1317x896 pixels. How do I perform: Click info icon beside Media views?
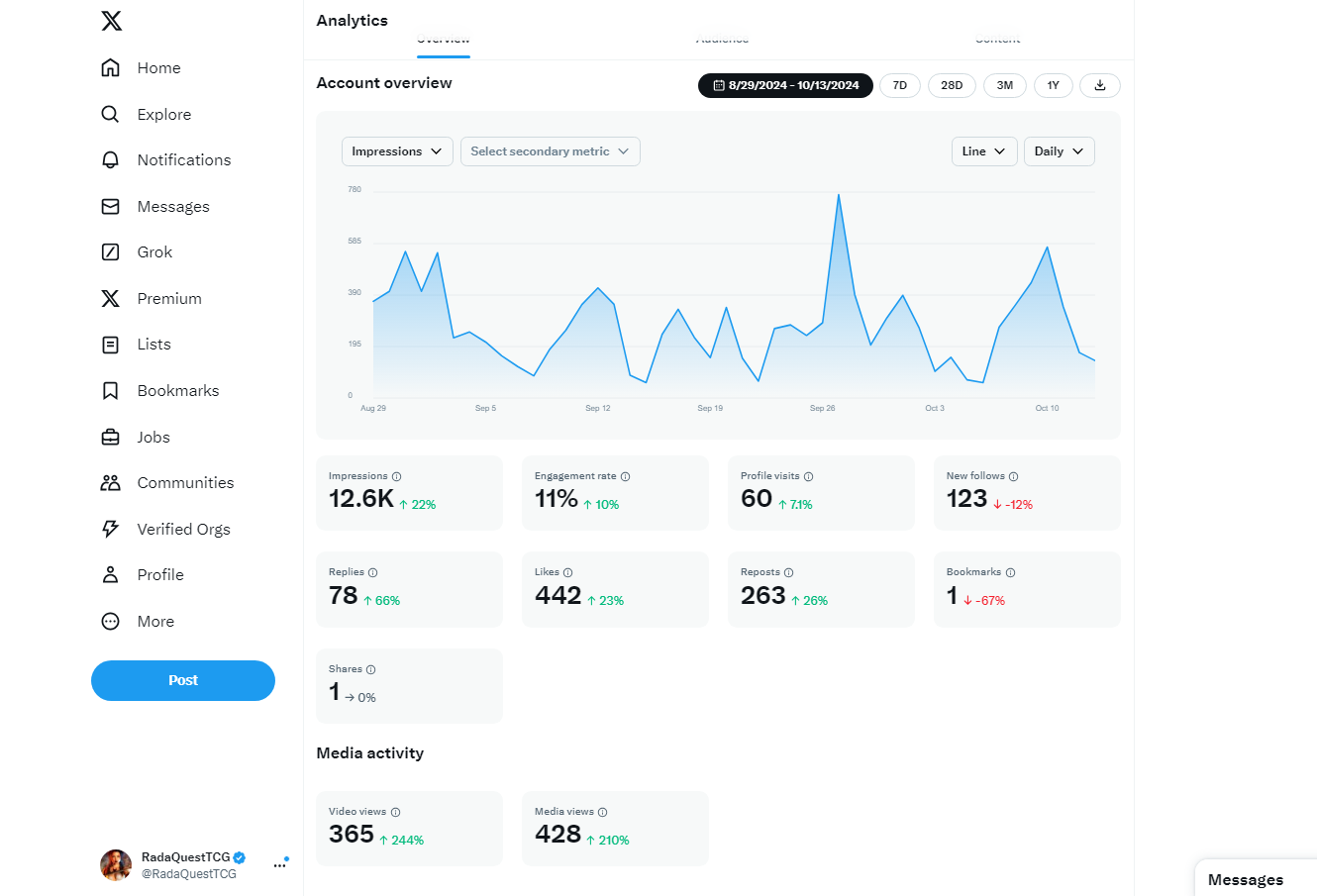[603, 812]
